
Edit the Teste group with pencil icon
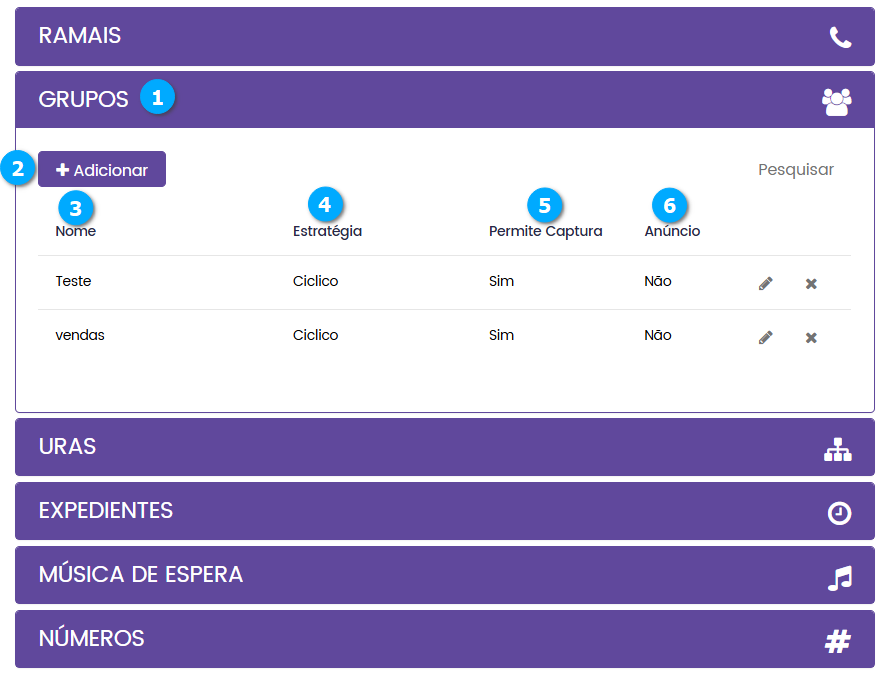point(766,283)
